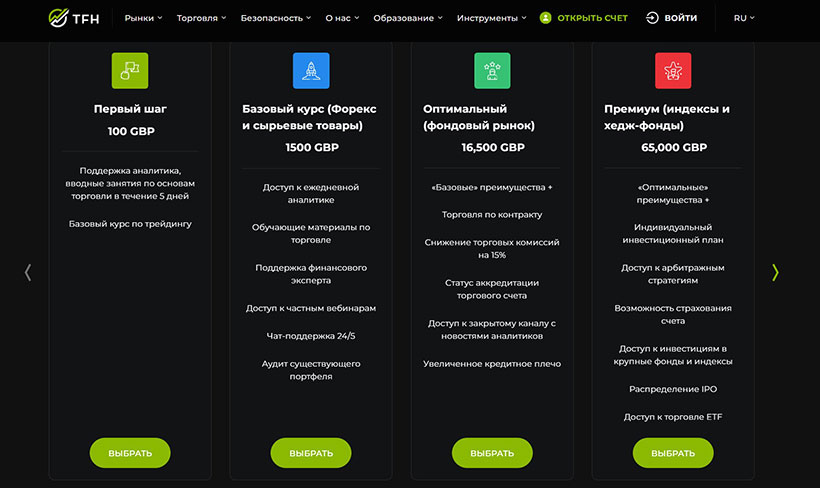The image size is (820, 488).
Task: Click the green Оптимальный plan icon
Action: coord(492,71)
